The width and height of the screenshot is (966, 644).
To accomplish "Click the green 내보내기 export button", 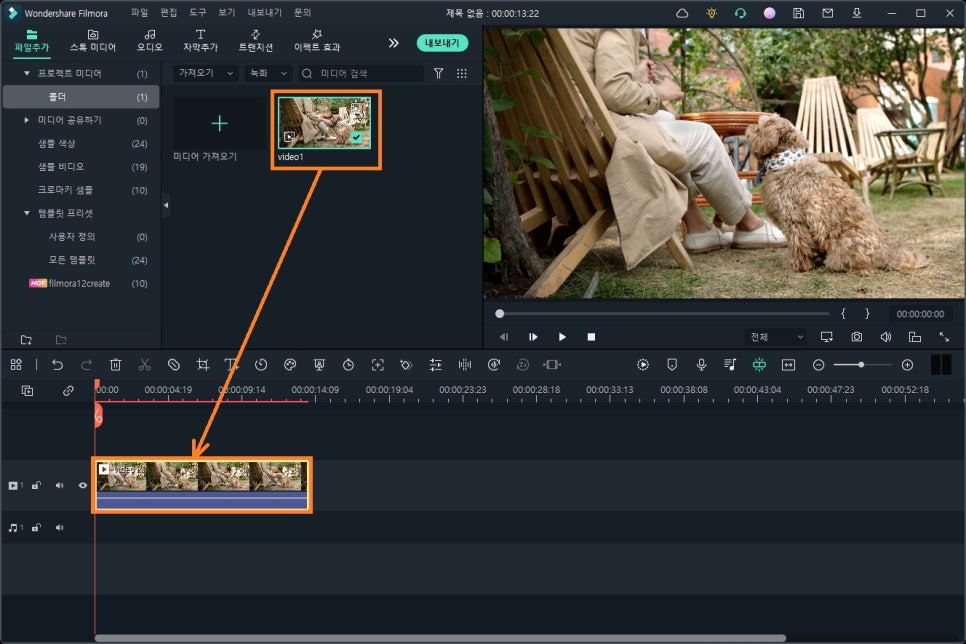I will (442, 43).
